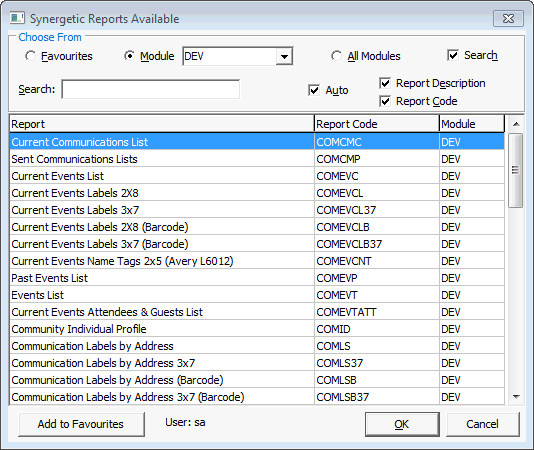Click report code COMEVTATT
The height and width of the screenshot is (450, 534).
coord(377,312)
